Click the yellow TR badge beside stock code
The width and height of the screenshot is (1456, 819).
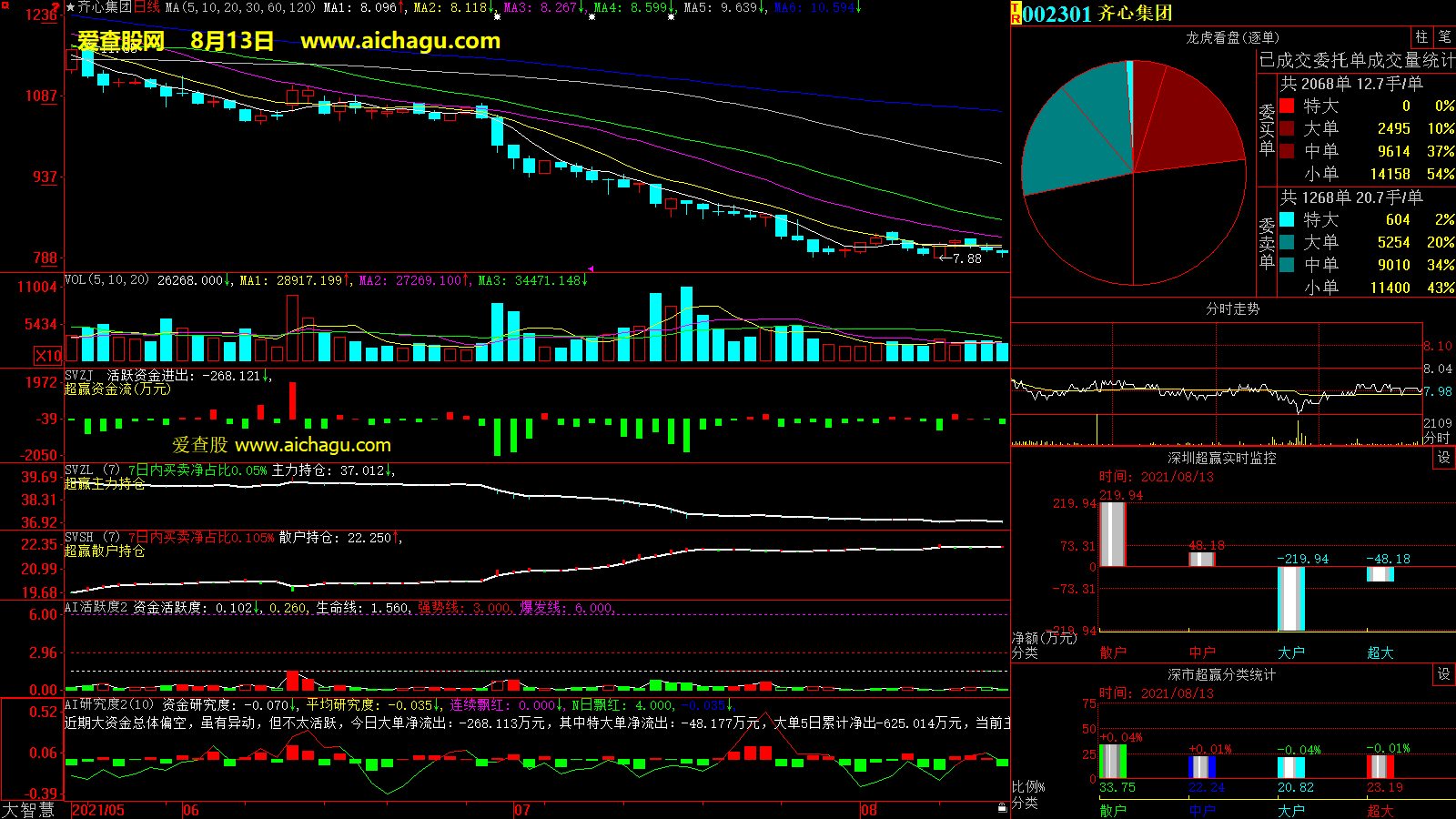point(1016,14)
